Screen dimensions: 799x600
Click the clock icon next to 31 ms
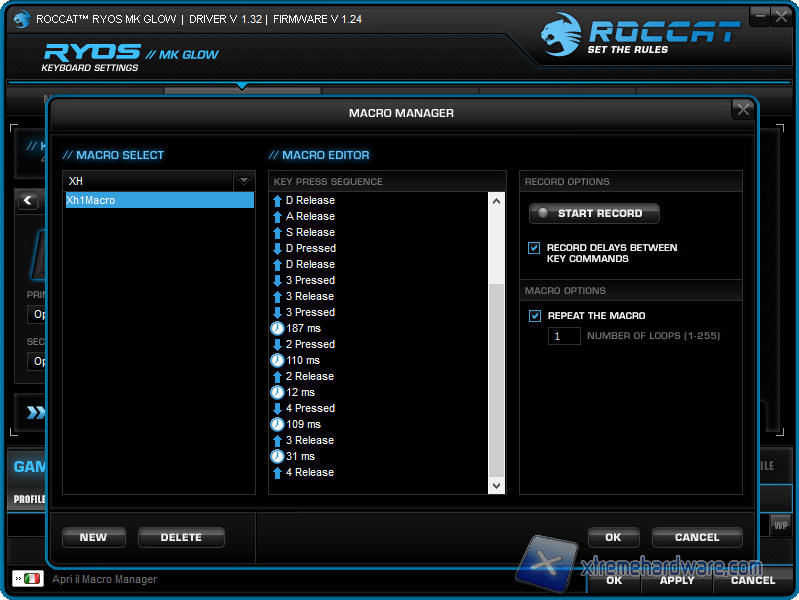coord(277,456)
